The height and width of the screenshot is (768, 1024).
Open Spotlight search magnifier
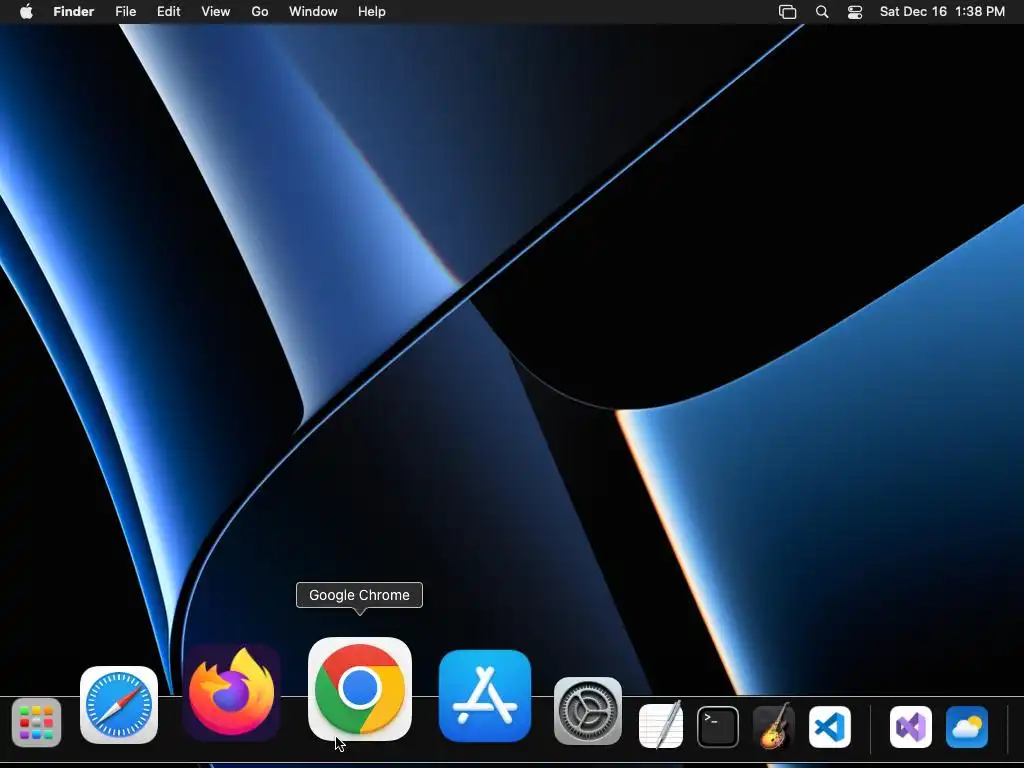point(822,12)
